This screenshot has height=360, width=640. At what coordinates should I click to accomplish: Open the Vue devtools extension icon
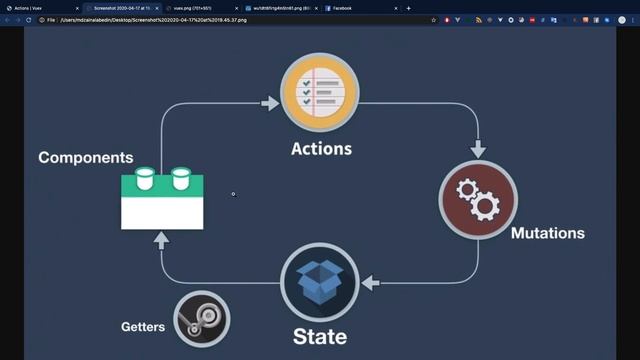pos(458,20)
